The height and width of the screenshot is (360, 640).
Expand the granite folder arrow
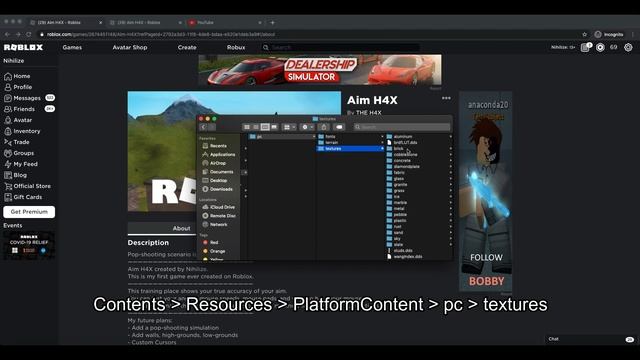click(451, 184)
